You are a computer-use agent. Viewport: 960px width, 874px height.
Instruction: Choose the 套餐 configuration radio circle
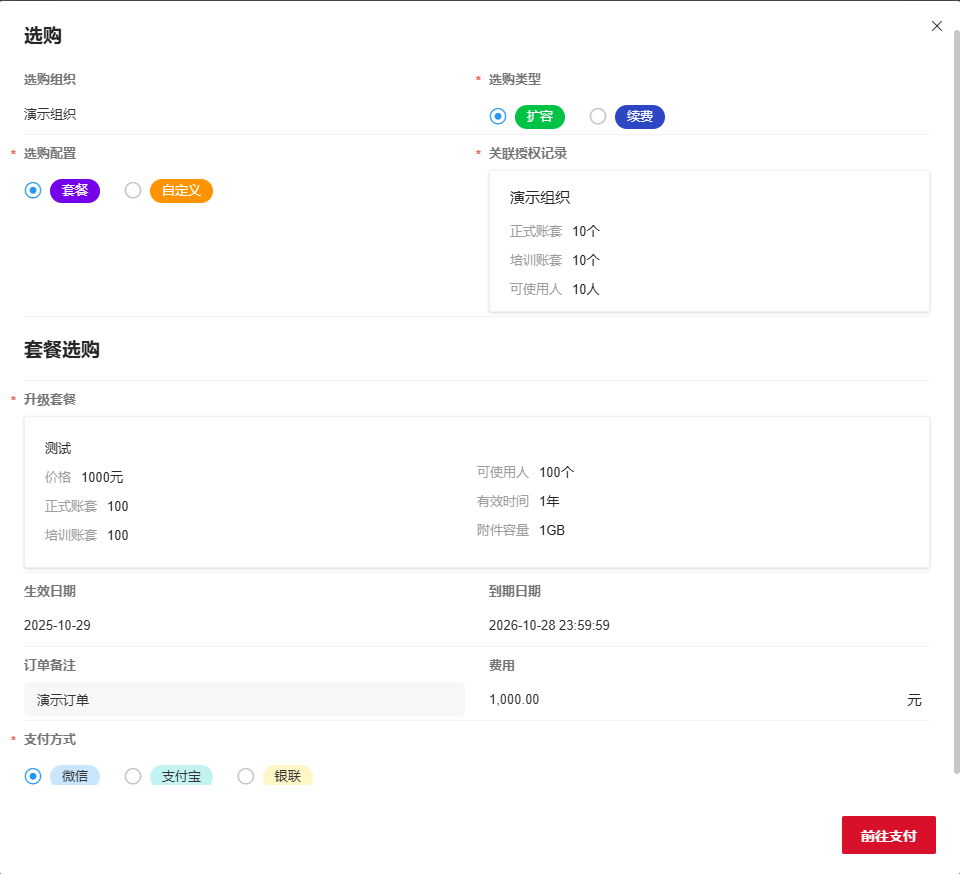(x=33, y=190)
